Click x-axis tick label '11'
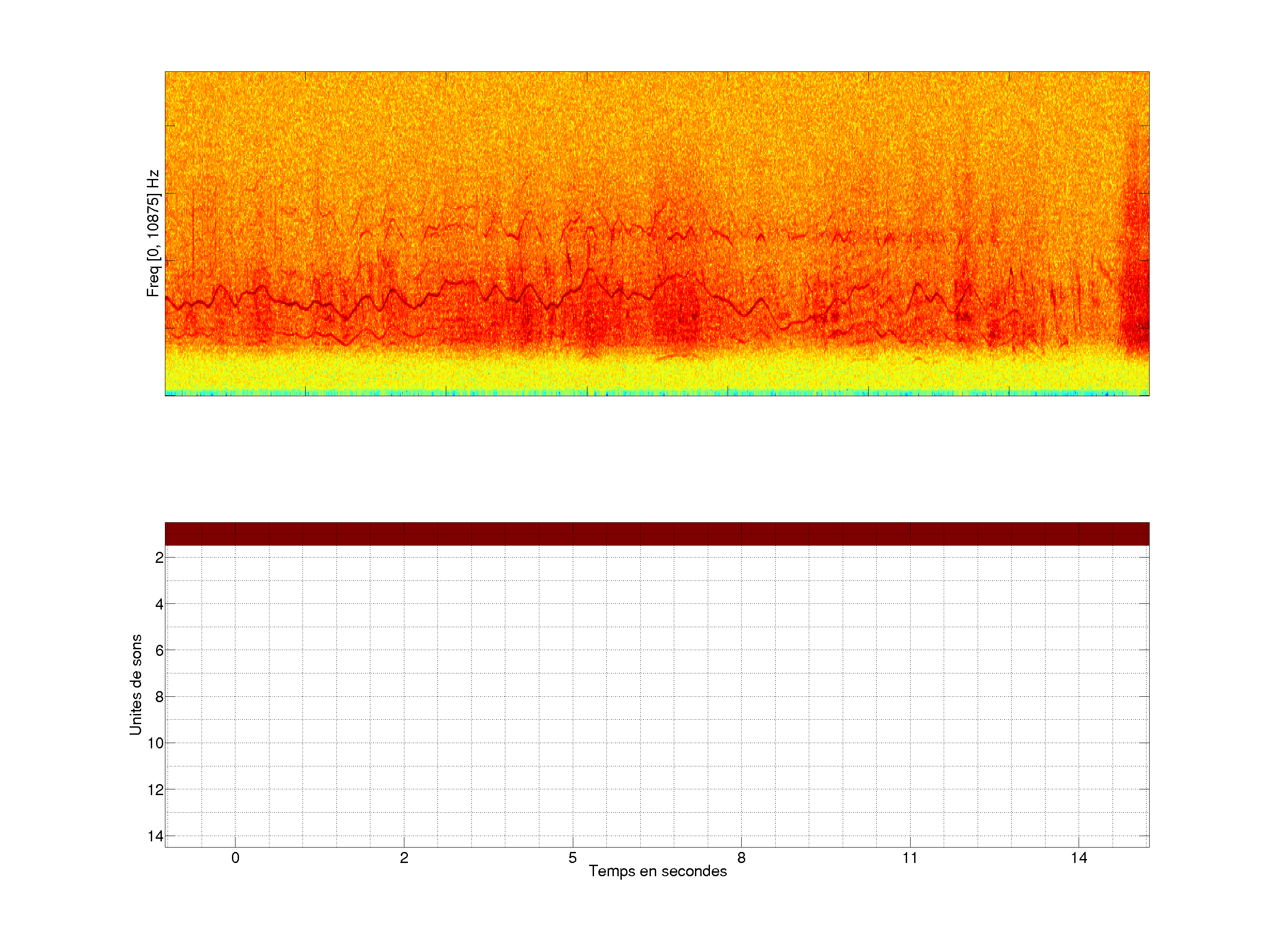1270x952 pixels. pyautogui.click(x=910, y=858)
